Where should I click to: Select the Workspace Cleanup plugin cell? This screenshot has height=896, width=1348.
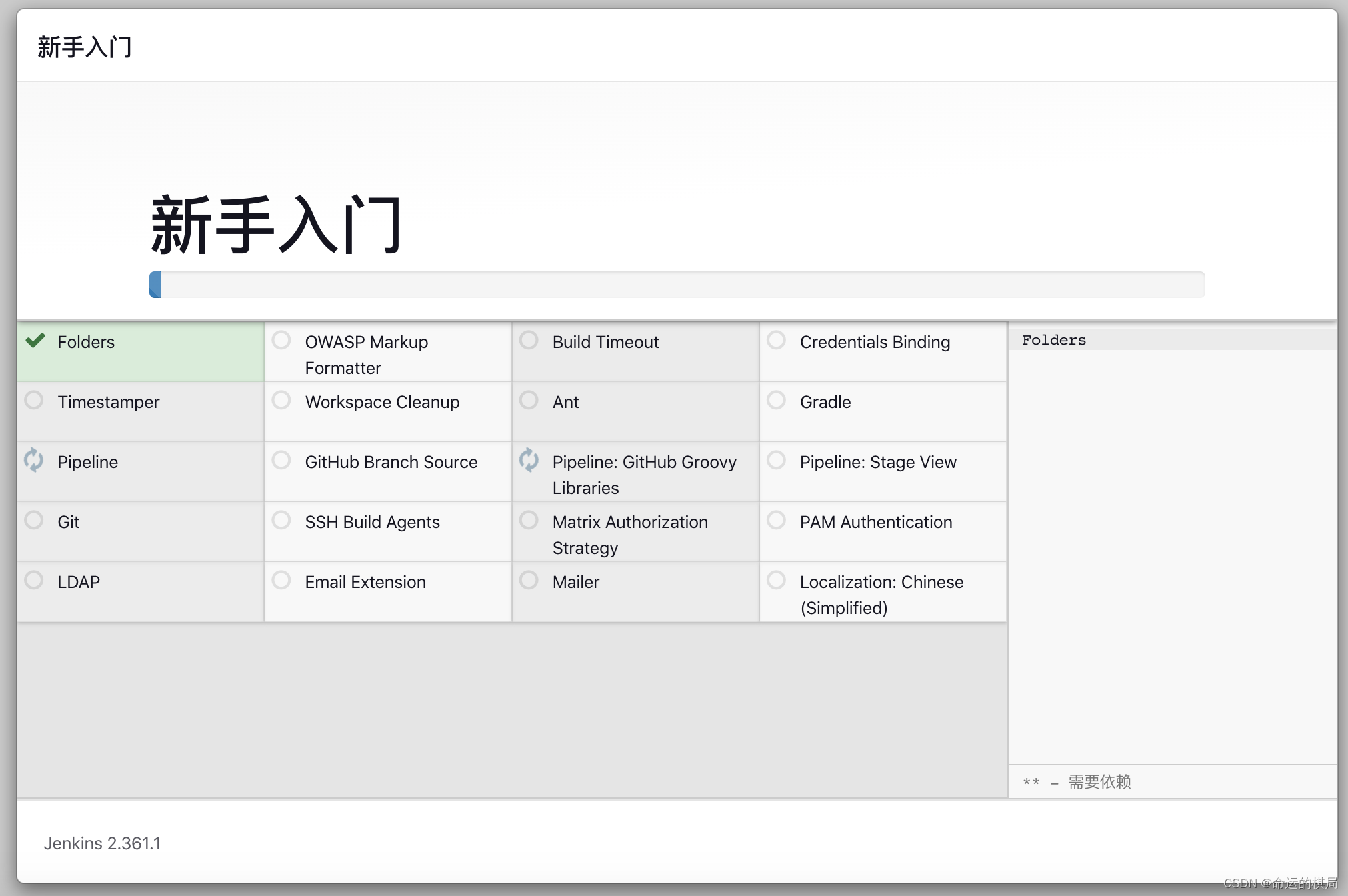click(x=382, y=402)
